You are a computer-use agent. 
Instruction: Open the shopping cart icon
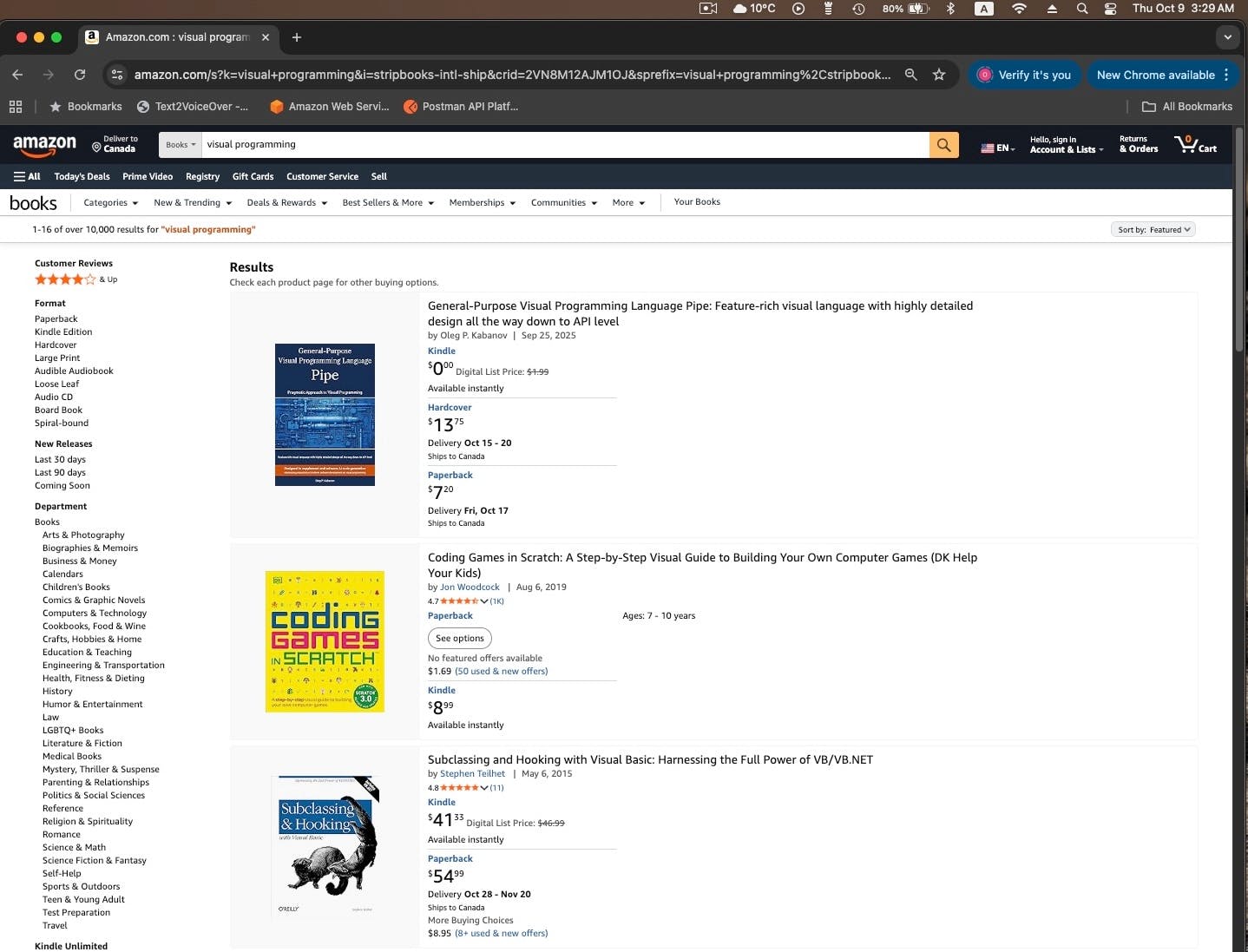pos(1195,145)
